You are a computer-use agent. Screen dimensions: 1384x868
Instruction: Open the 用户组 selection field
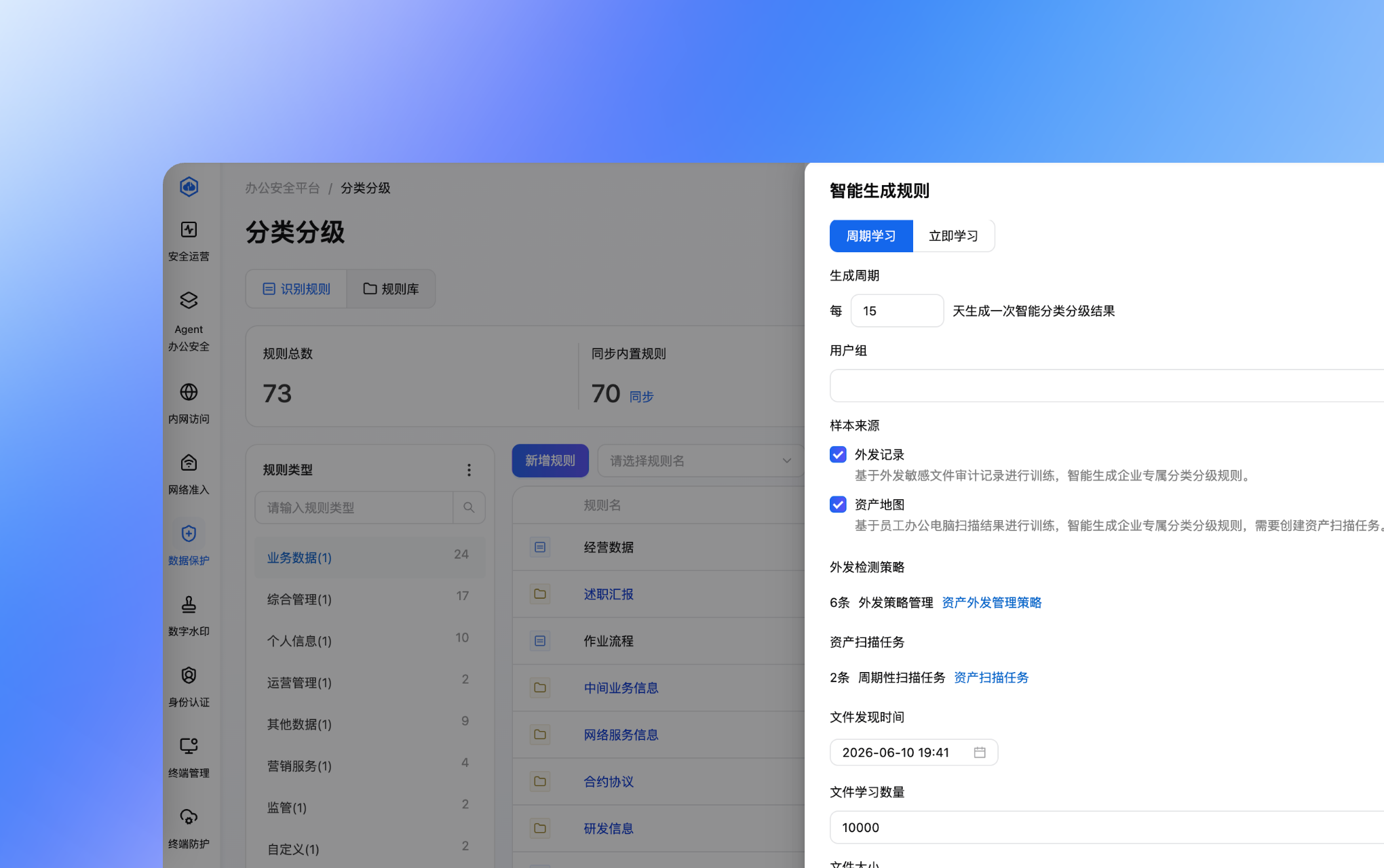pos(1107,386)
